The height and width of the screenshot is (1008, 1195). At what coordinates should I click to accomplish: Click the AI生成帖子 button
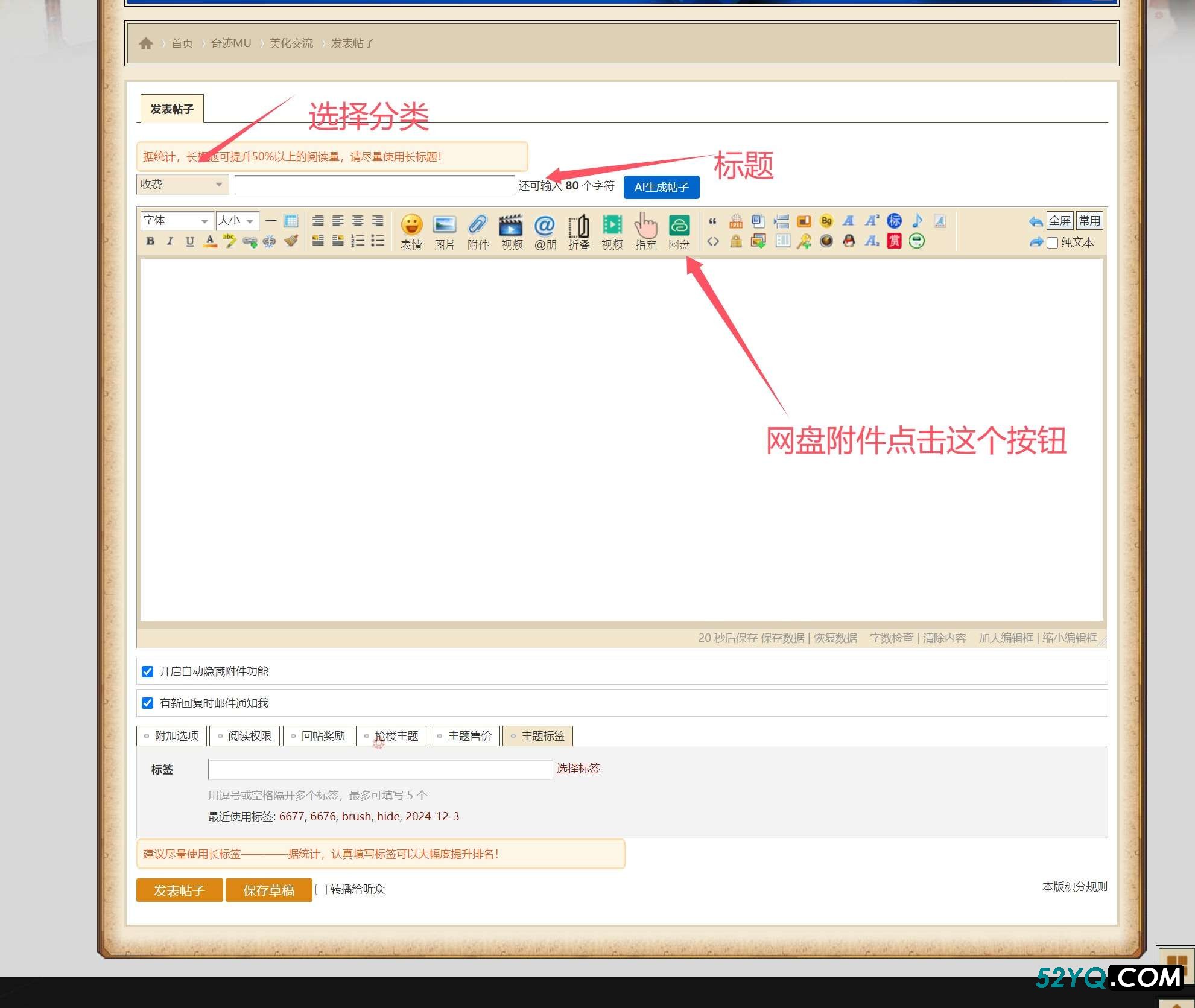point(661,187)
